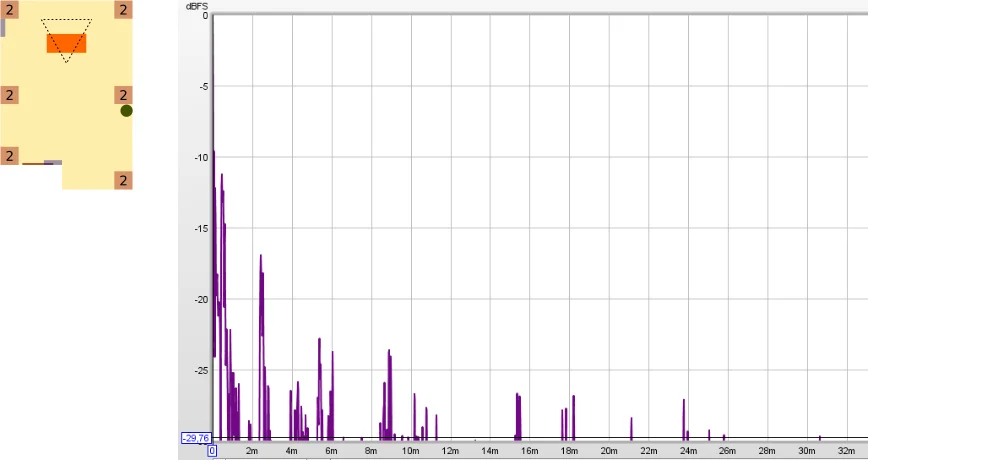Click the 12m label on the time axis
The image size is (984, 460).
click(450, 451)
